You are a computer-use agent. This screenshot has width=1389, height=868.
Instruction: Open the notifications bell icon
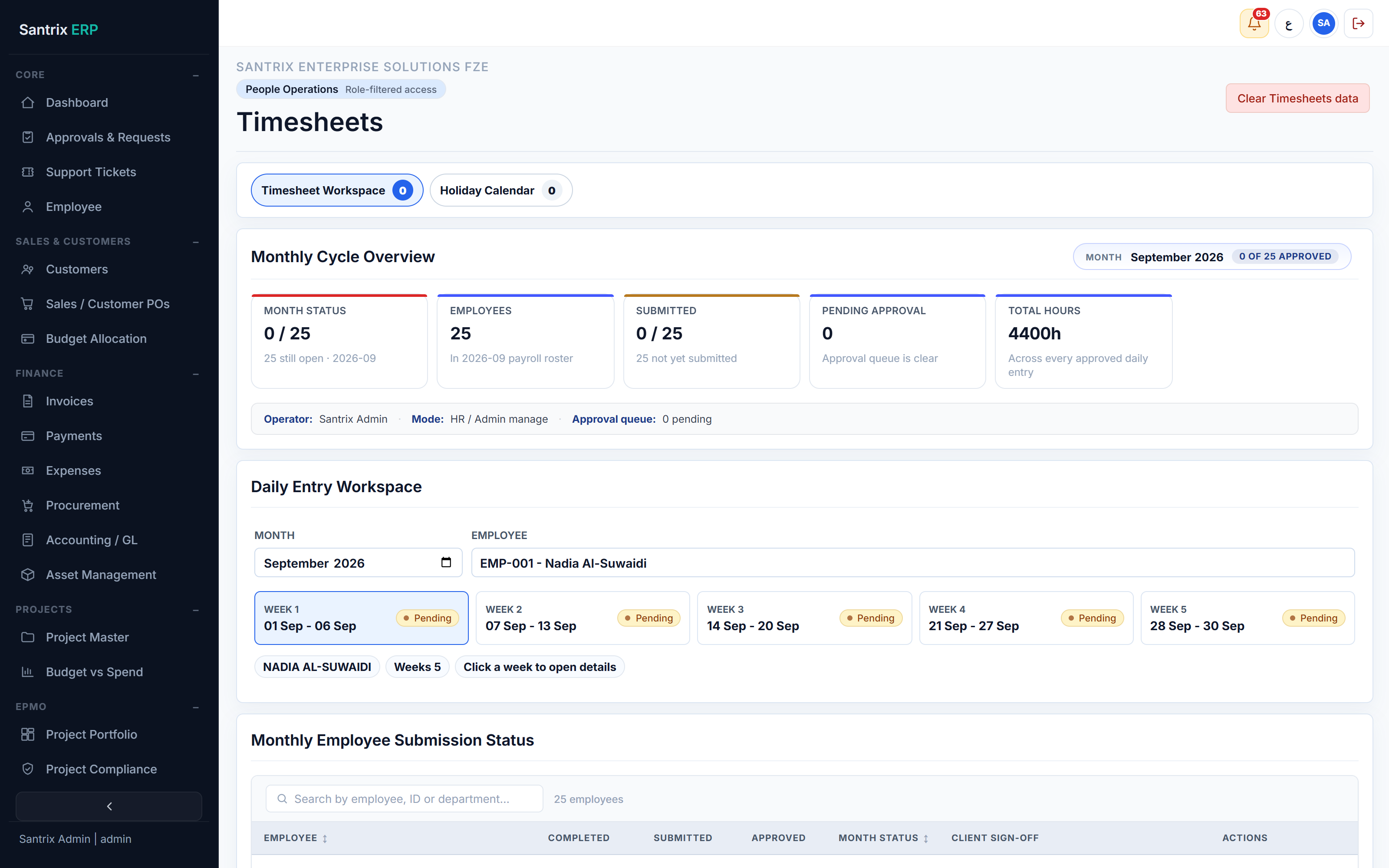pyautogui.click(x=1254, y=23)
